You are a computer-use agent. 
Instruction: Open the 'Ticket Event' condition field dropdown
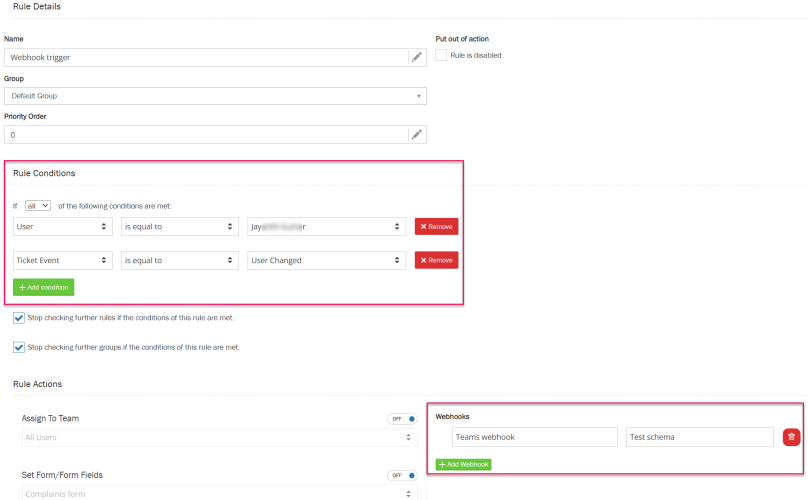tap(62, 260)
